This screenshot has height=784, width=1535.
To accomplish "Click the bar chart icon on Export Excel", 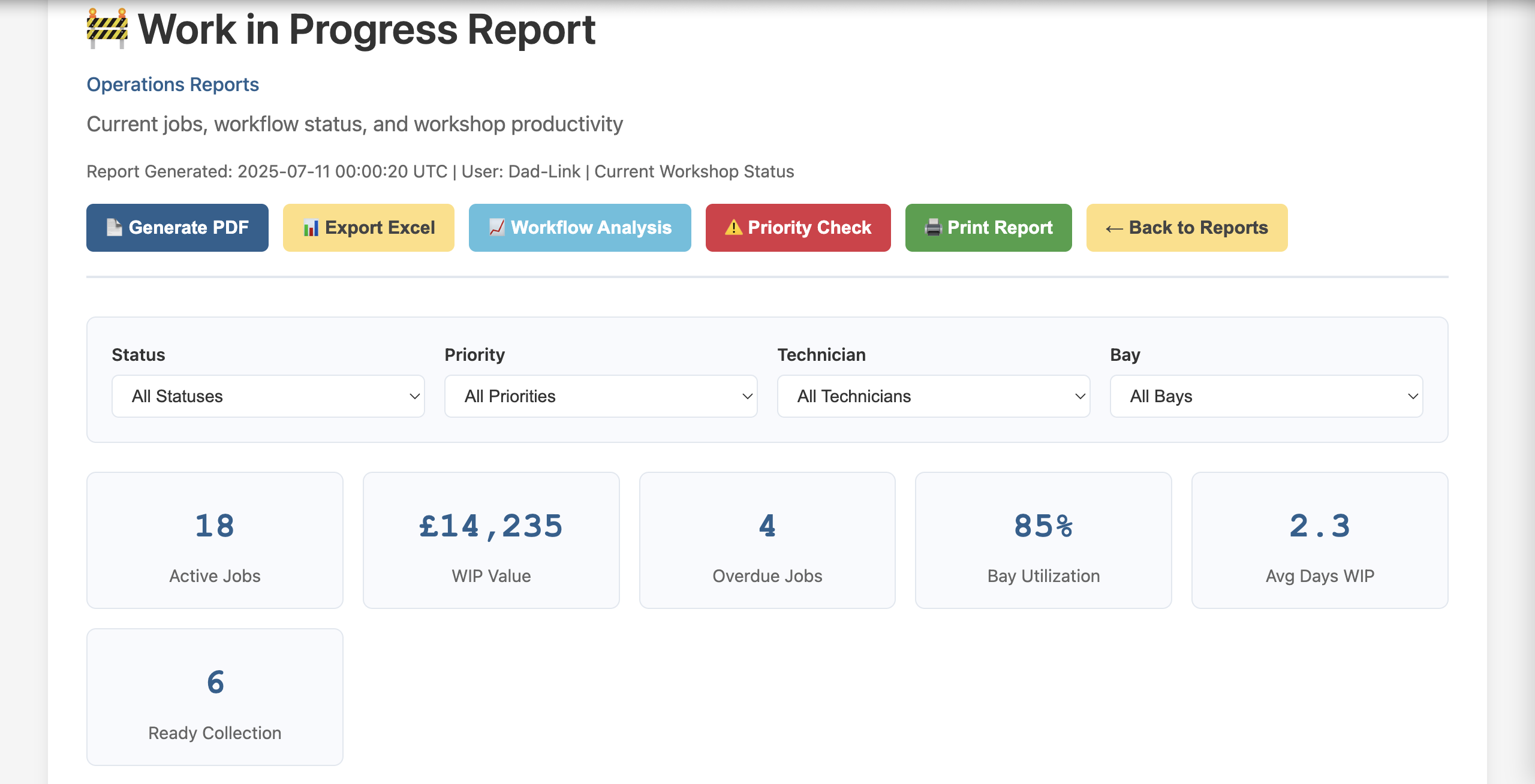I will (311, 227).
